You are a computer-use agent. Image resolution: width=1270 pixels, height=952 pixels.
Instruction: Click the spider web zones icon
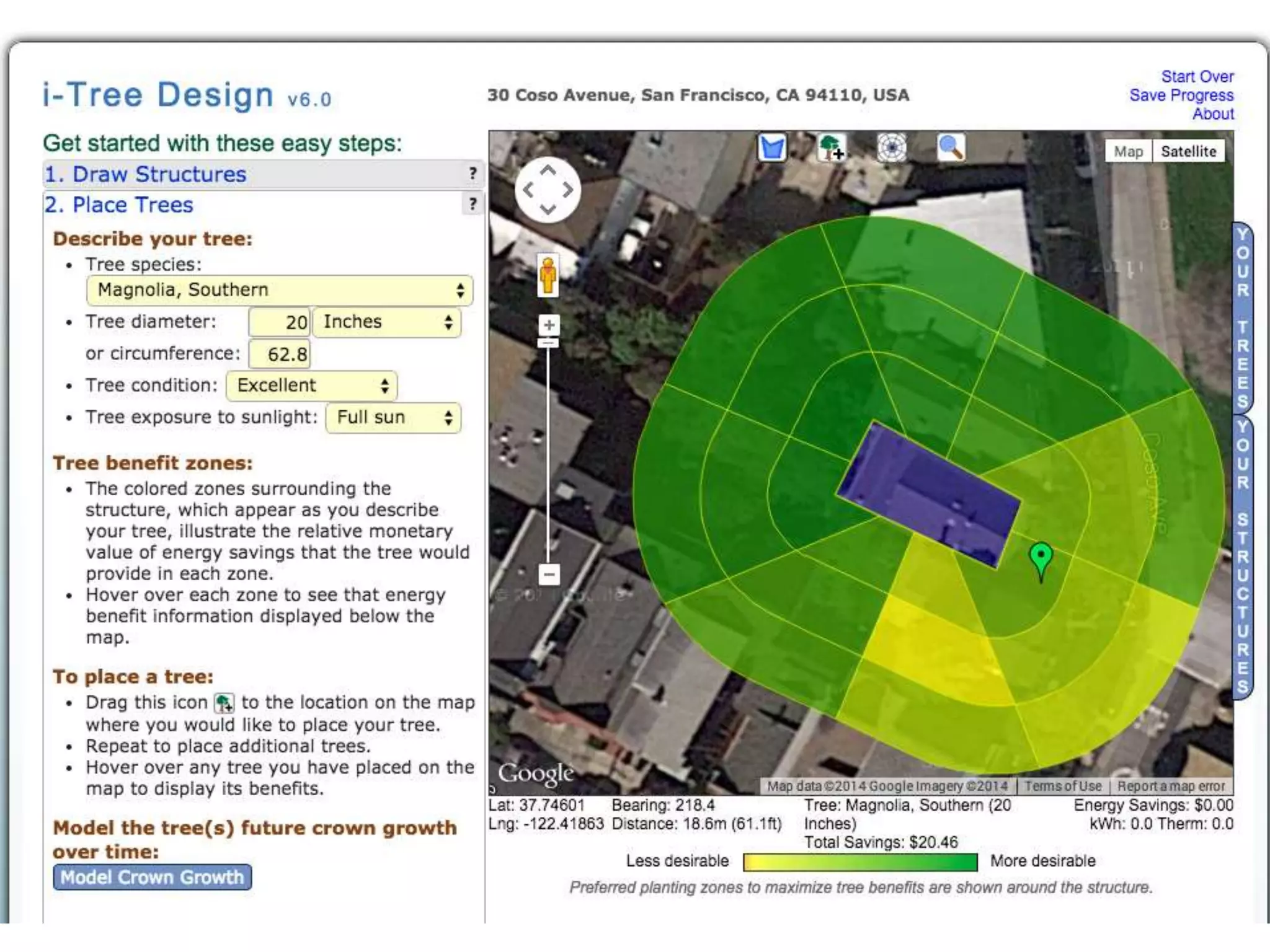tap(891, 148)
